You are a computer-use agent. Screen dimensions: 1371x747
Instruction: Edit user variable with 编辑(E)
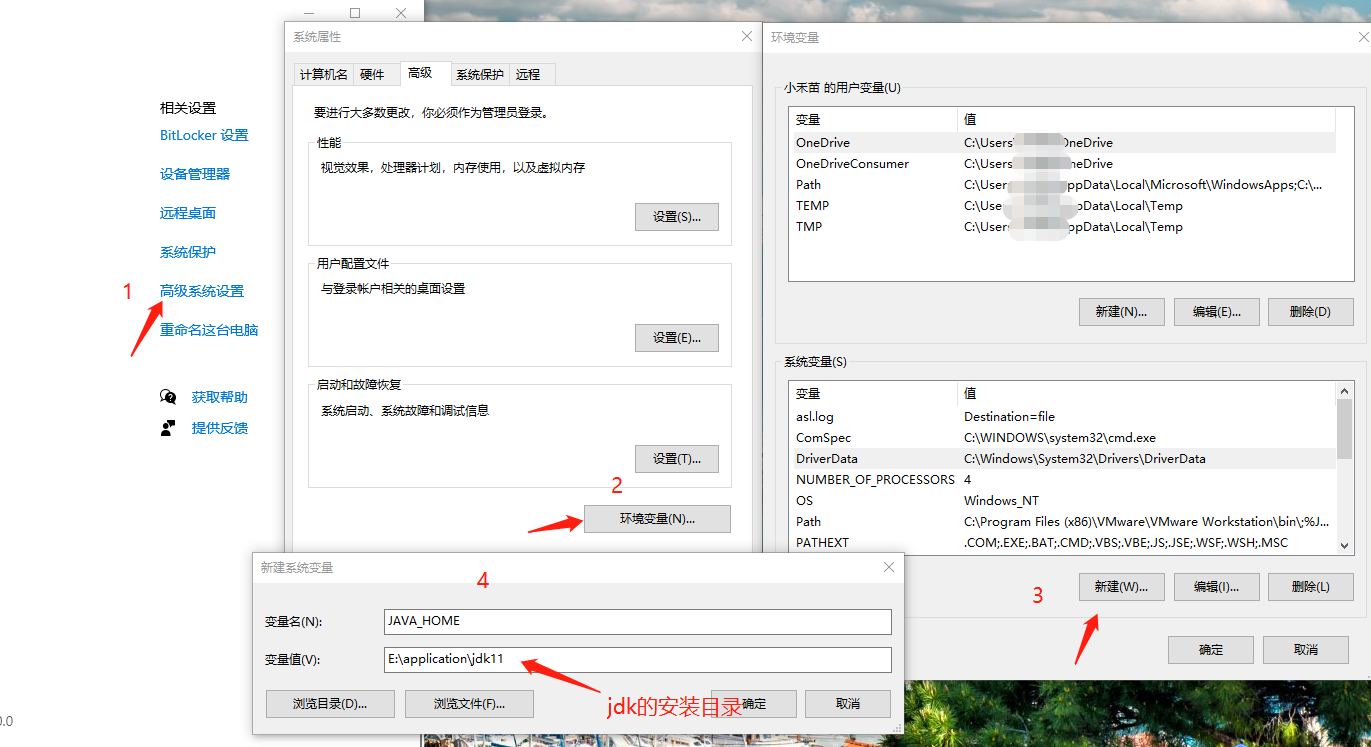[x=1216, y=311]
